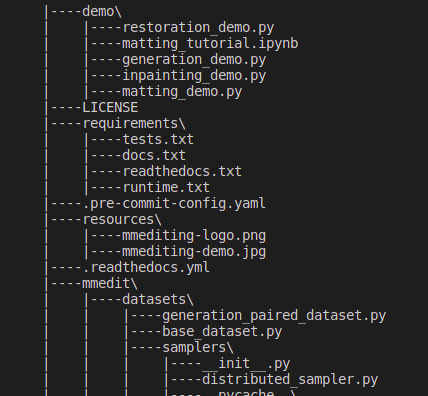Select generation_paired_dataset.py entry

pos(274,316)
